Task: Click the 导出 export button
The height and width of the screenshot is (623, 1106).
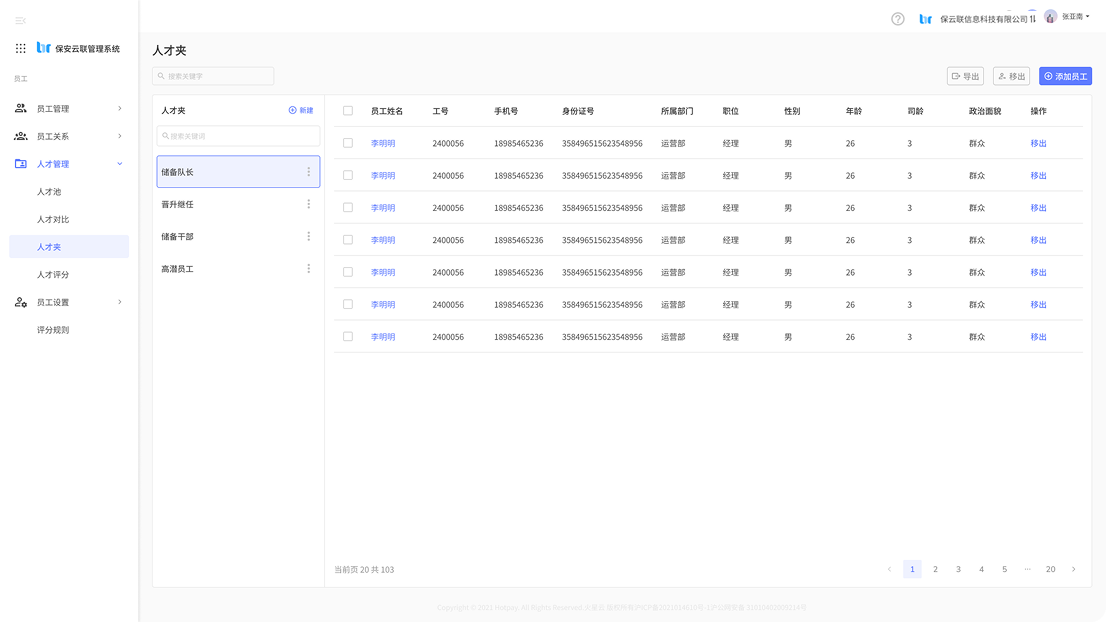Action: coord(965,76)
